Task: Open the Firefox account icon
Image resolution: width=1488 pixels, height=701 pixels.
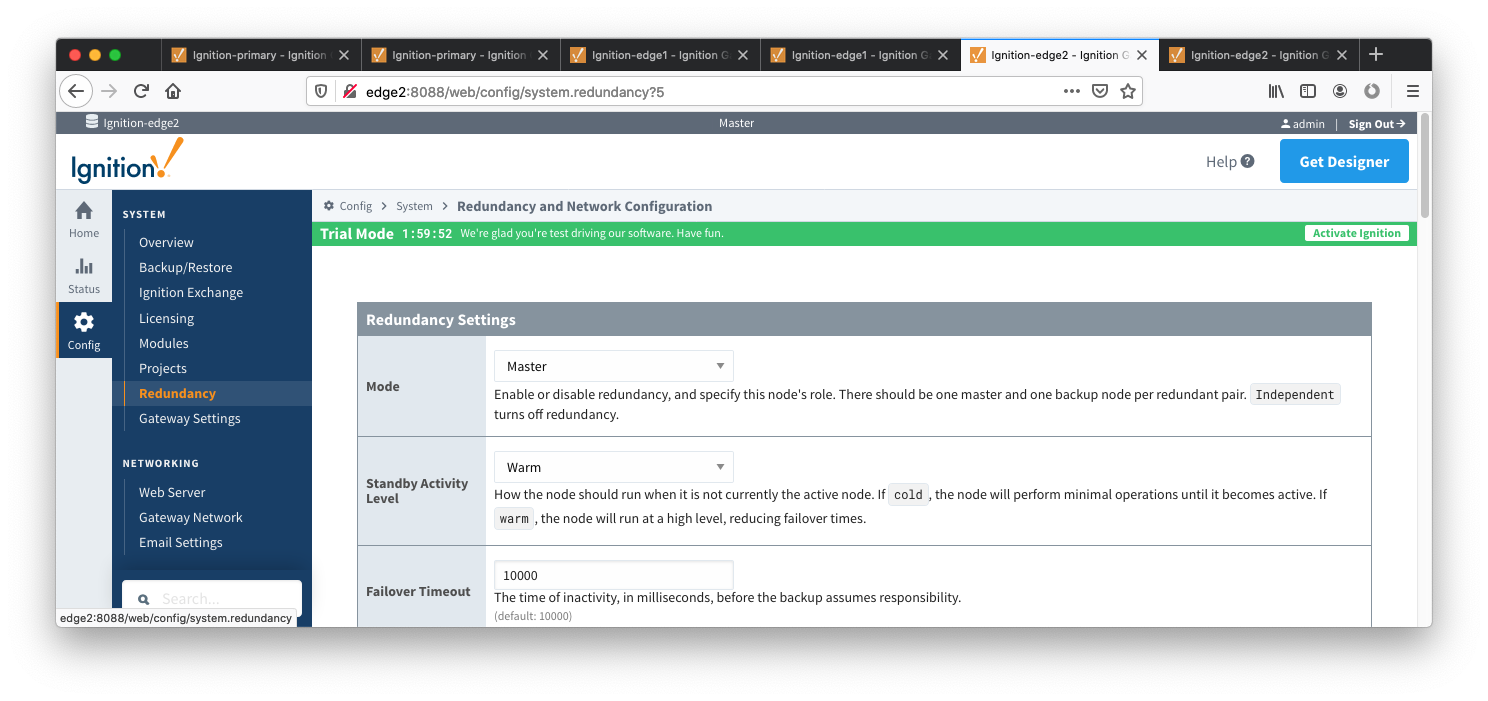Action: (x=1340, y=91)
